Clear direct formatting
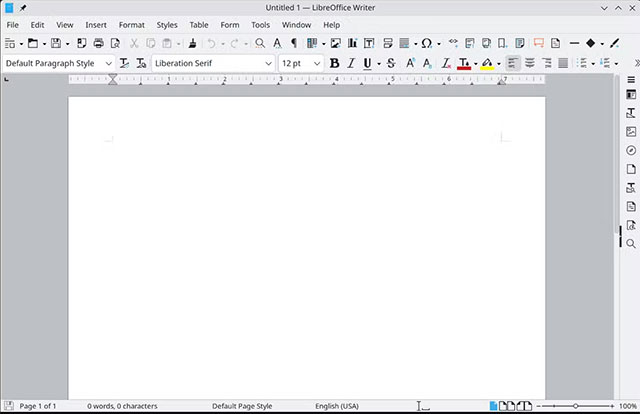The height and width of the screenshot is (414, 640). pos(446,63)
